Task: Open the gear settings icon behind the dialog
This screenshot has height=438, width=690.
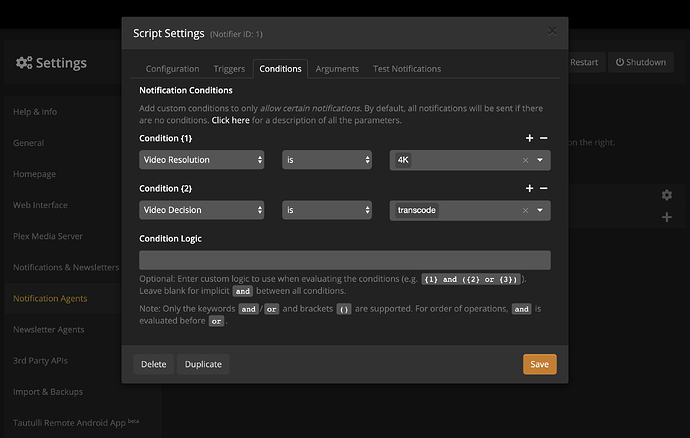Action: pos(667,195)
